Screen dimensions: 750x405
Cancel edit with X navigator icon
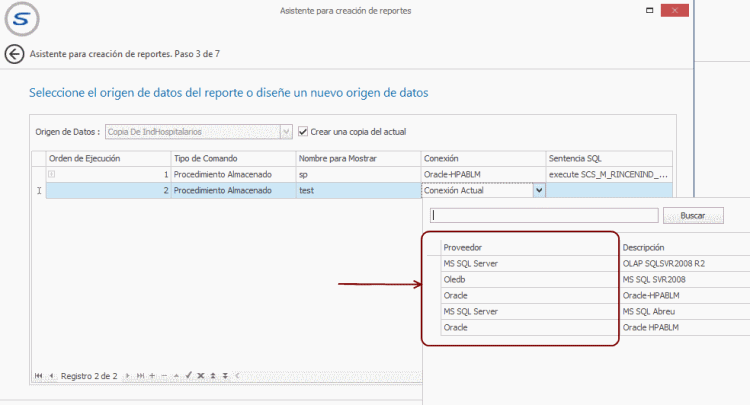[200, 376]
